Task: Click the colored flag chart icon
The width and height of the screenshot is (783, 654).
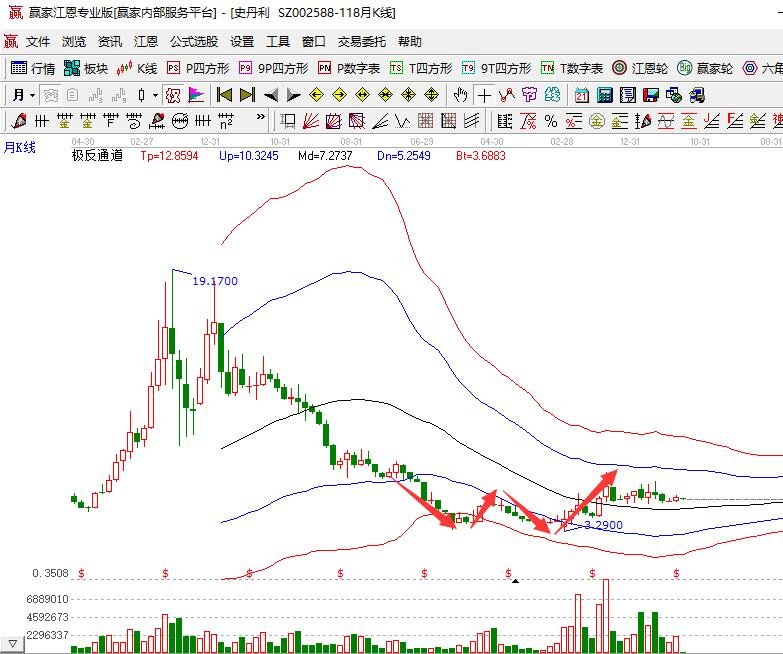Action: tap(196, 95)
